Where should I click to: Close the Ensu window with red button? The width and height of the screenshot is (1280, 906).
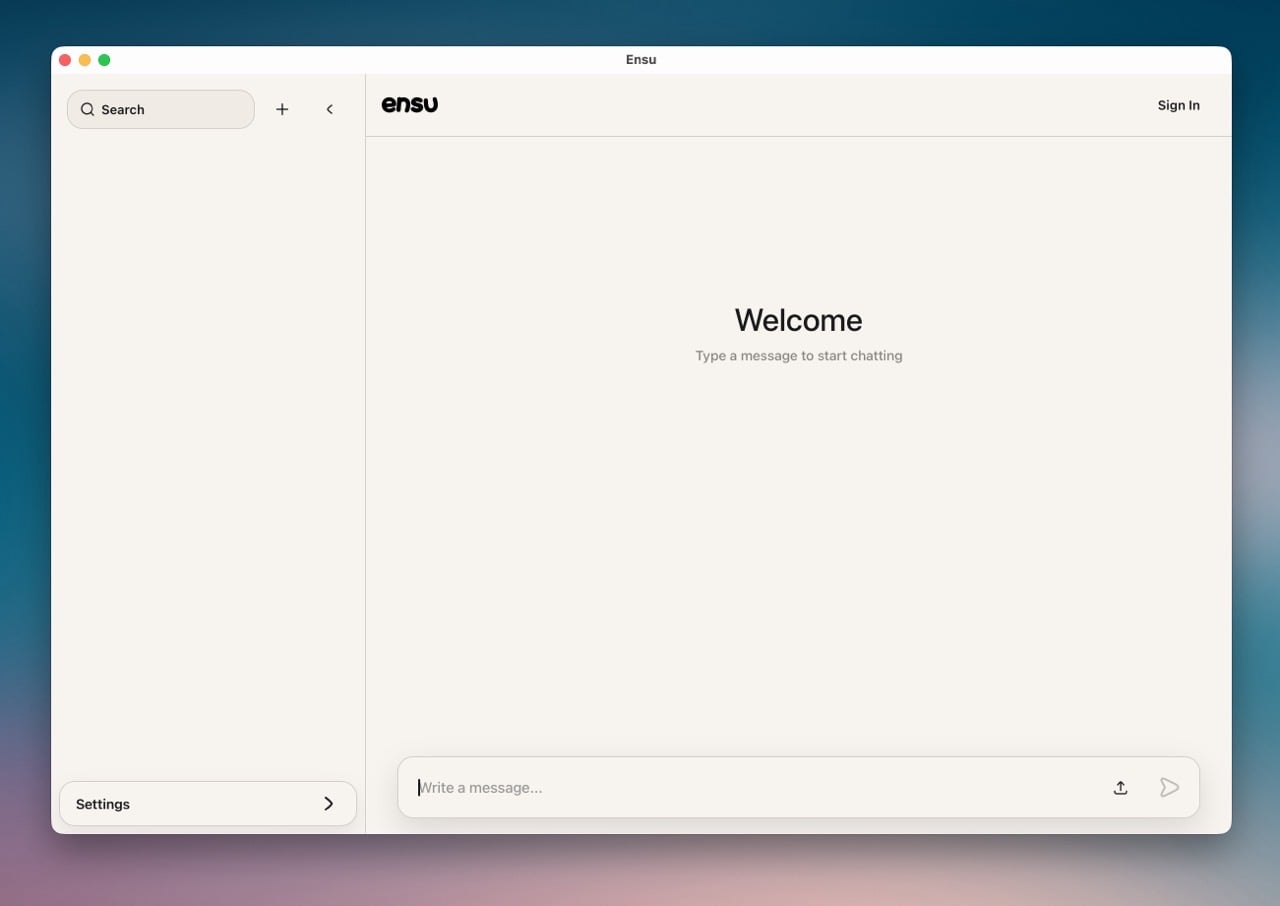pos(65,60)
